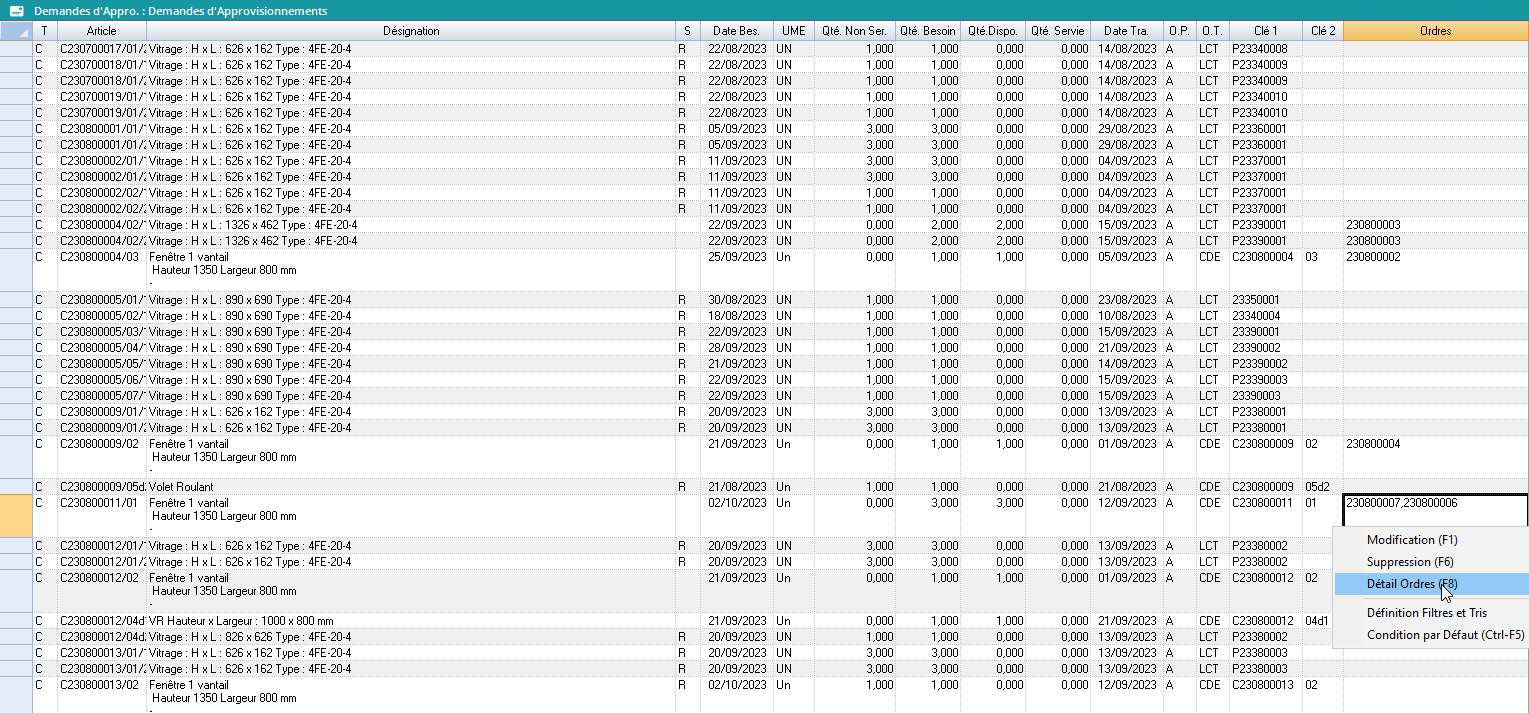This screenshot has height=713, width=1529.
Task: Click the grid's select-all corner cell
Action: click(16, 31)
